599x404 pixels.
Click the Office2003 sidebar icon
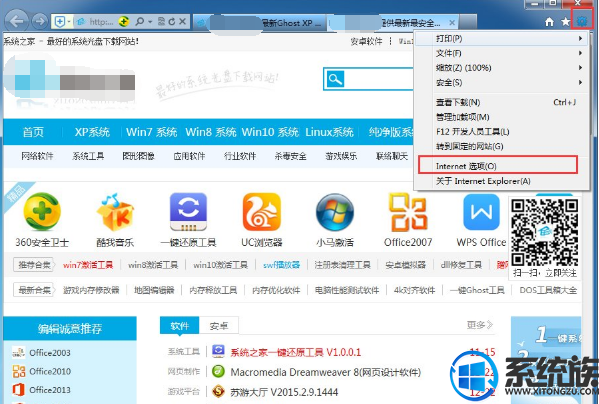(x=18, y=352)
